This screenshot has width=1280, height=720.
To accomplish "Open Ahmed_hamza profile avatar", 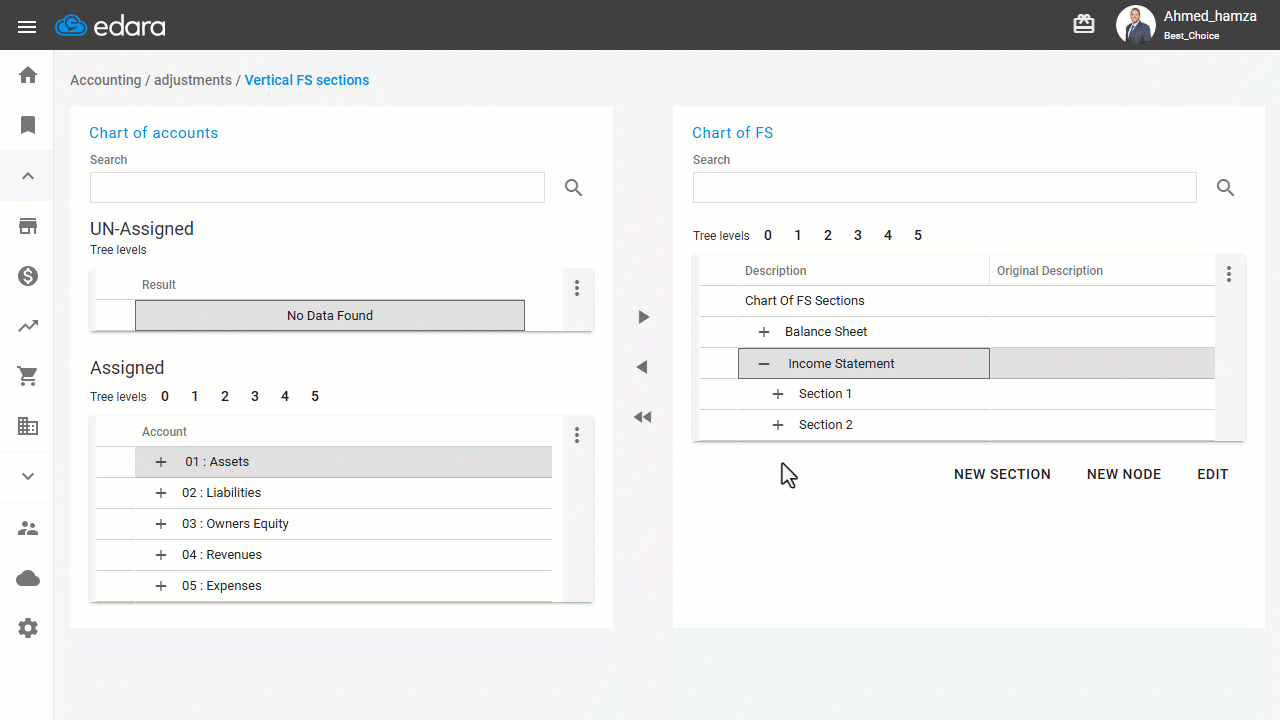I will pos(1135,25).
